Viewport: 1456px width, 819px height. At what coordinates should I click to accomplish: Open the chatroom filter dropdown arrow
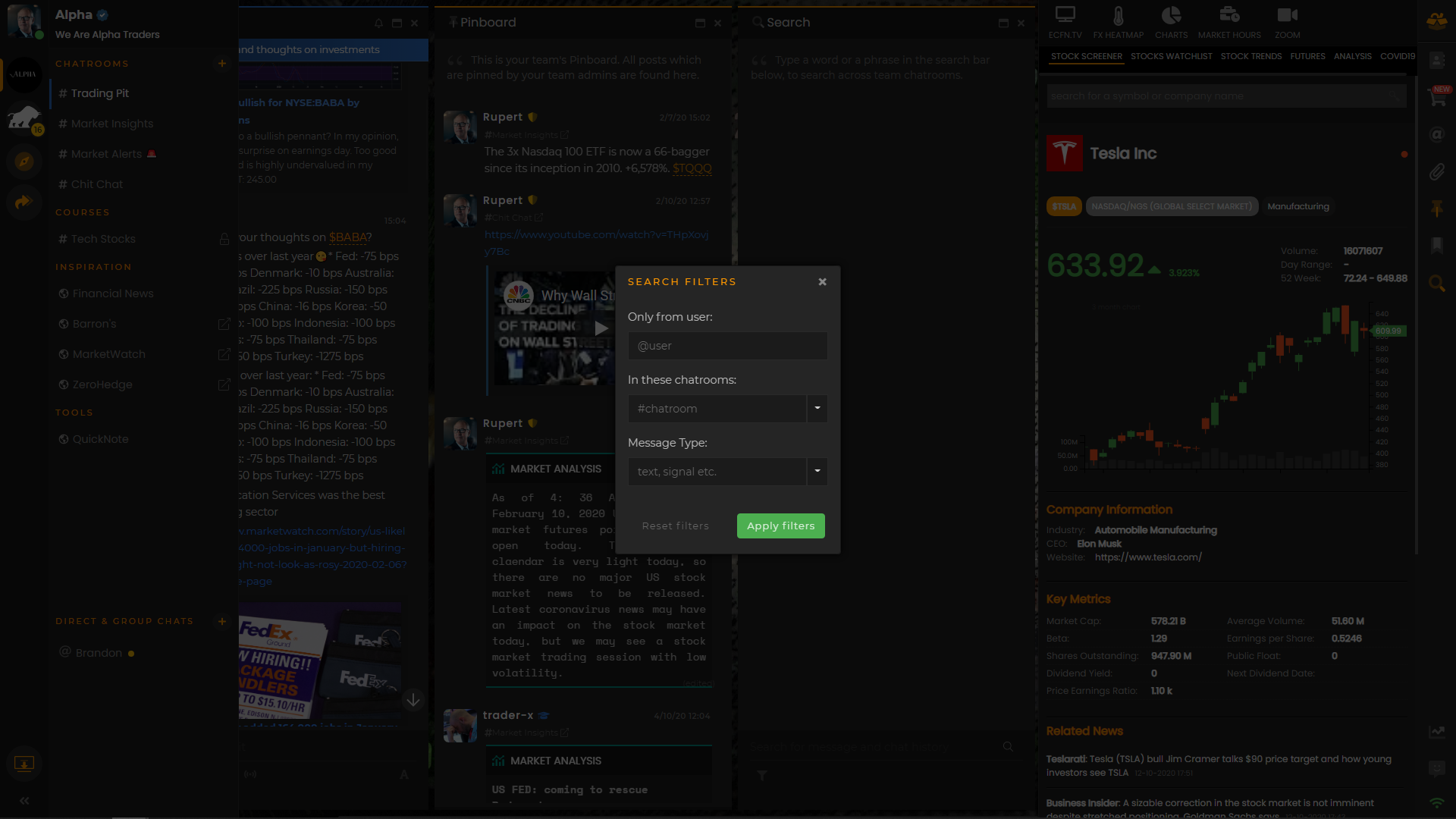click(817, 409)
